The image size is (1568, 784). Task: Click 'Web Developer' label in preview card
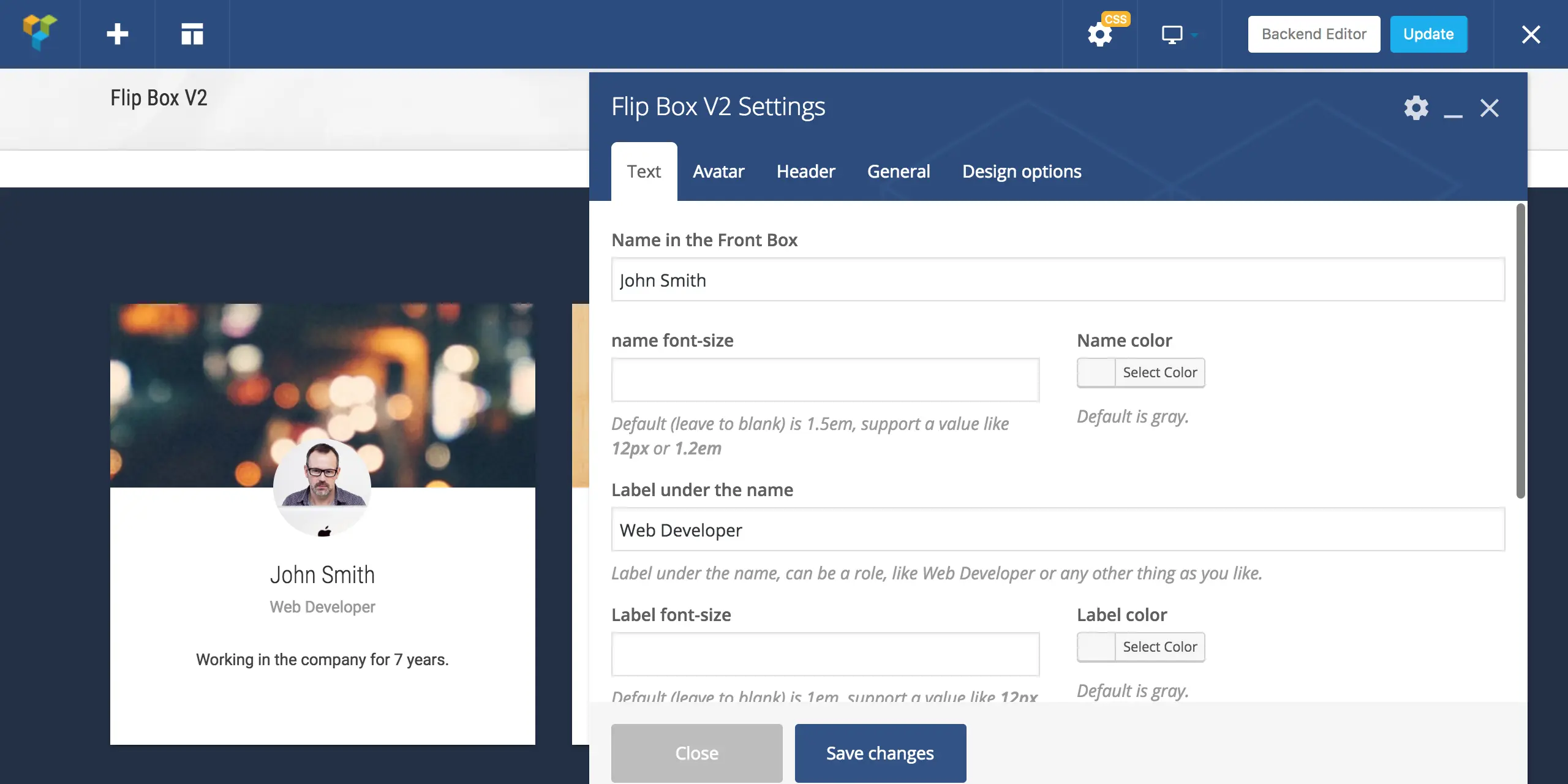click(x=322, y=607)
